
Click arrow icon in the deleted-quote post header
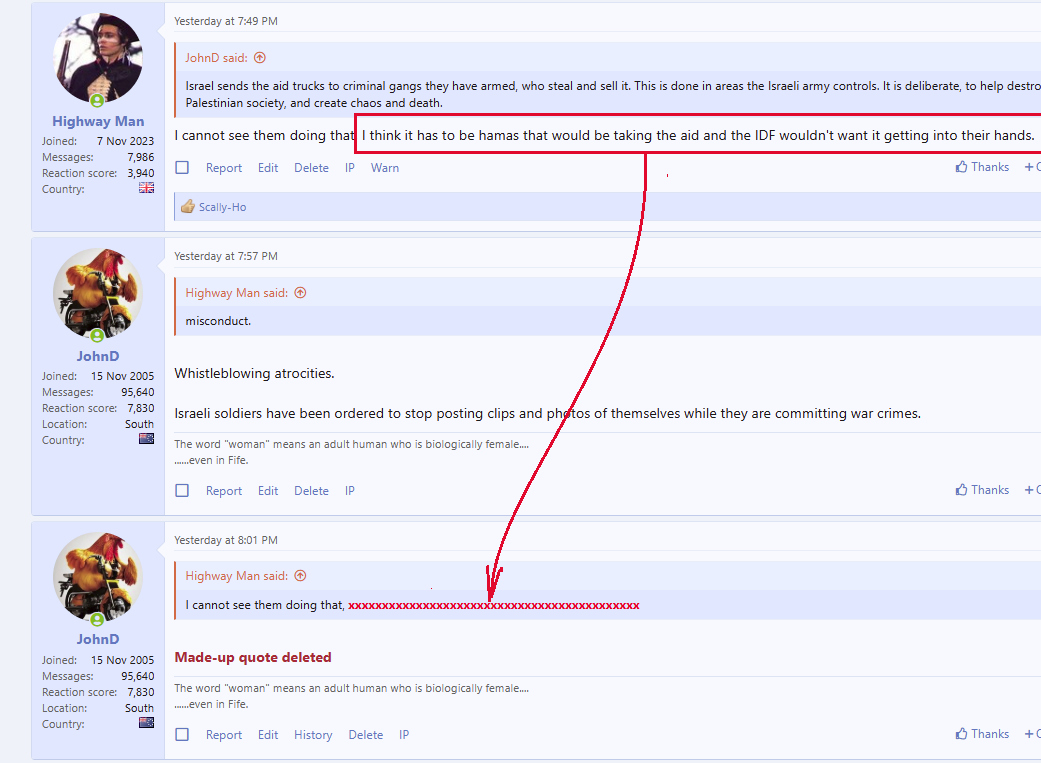pyautogui.click(x=300, y=576)
